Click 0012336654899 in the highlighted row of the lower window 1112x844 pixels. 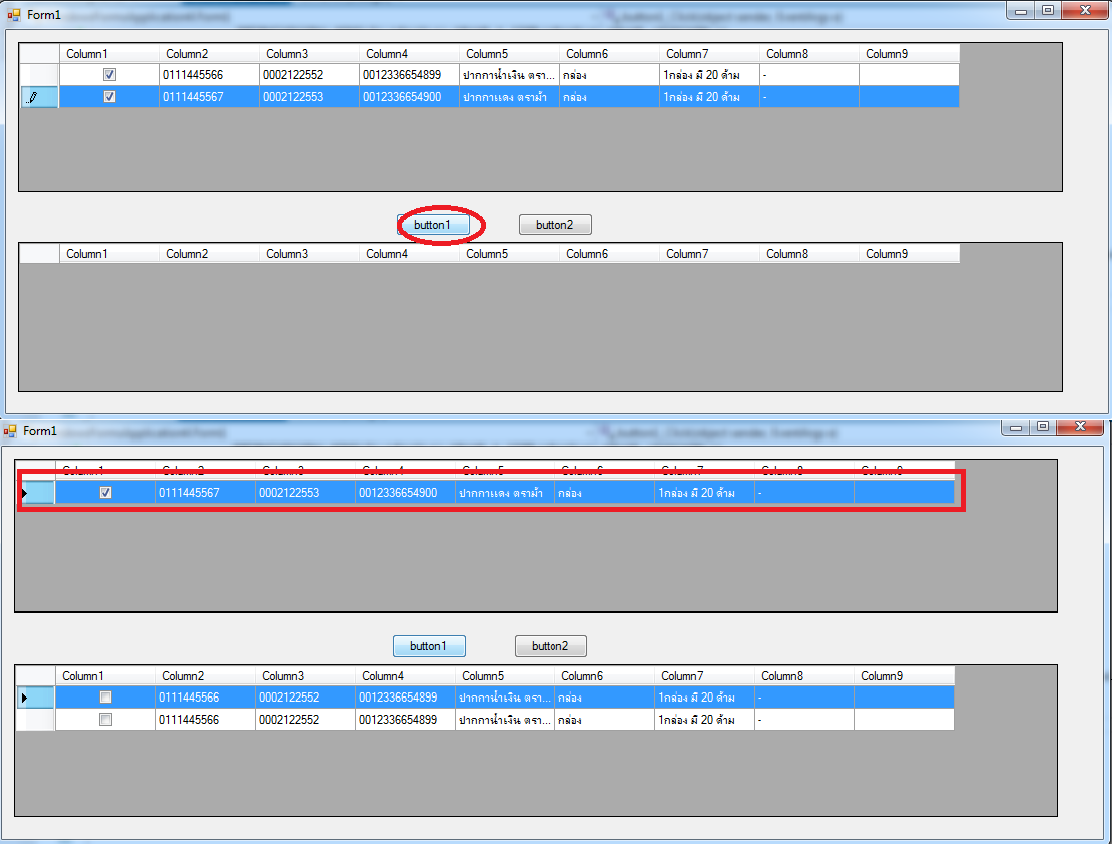pos(405,698)
